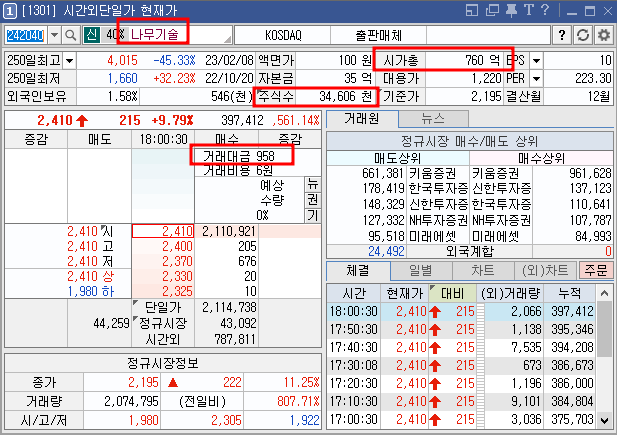This screenshot has width=617, height=435.
Task: Click the bid price 2,400 cell
Action: coord(163,246)
